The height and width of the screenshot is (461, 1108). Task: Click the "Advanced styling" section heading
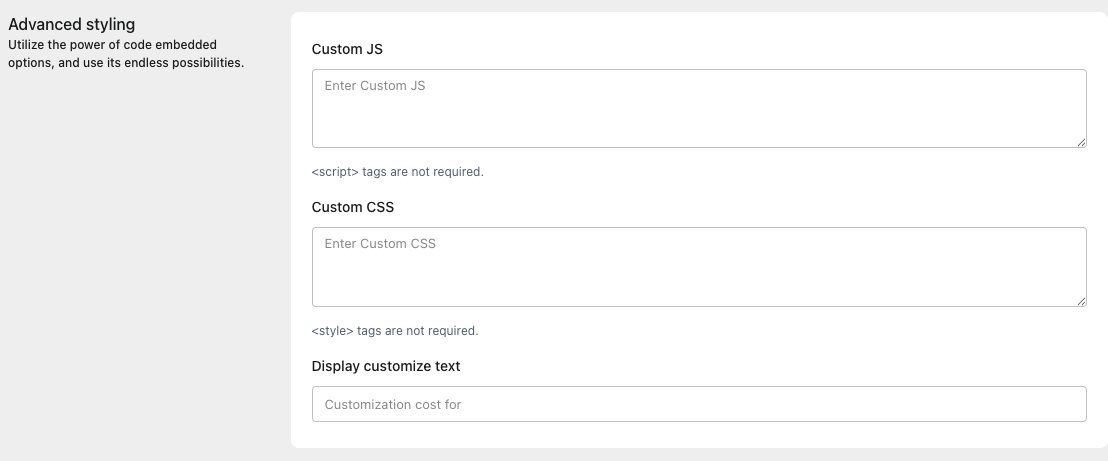tap(72, 24)
